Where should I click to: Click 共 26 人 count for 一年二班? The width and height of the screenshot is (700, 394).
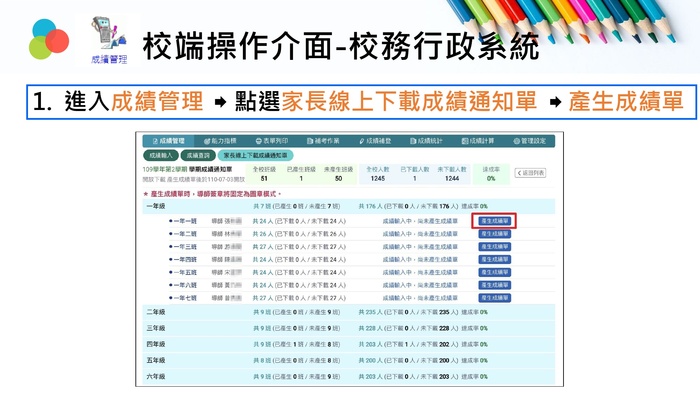tap(263, 234)
